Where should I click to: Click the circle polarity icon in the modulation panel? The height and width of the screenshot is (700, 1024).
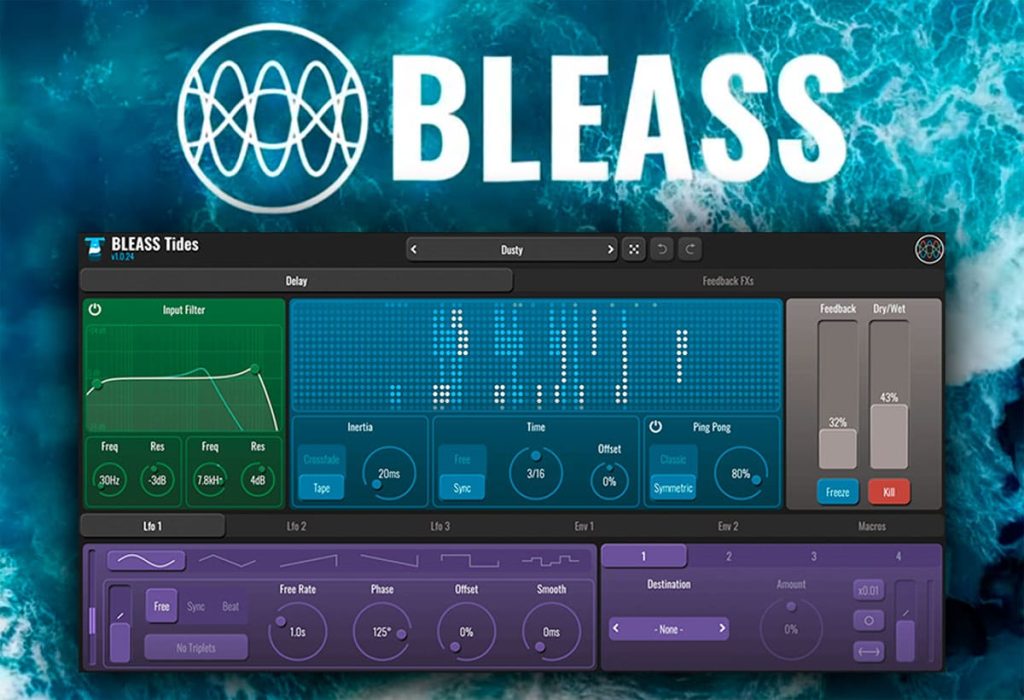[869, 620]
